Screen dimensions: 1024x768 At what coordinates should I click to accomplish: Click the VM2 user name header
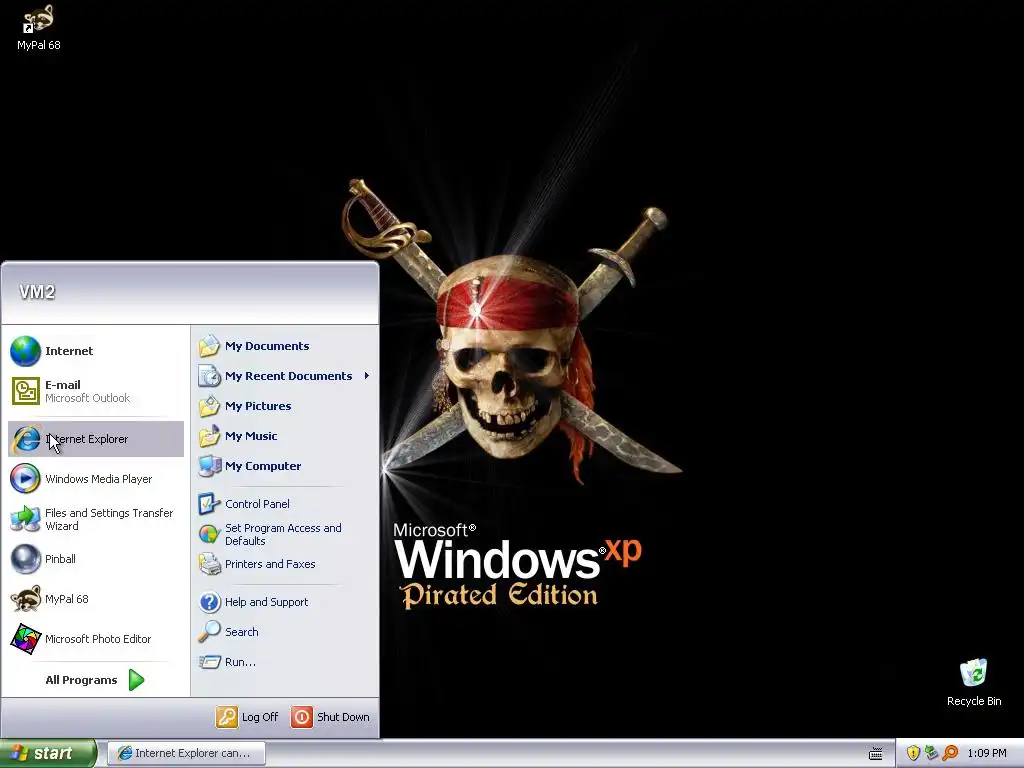point(37,292)
